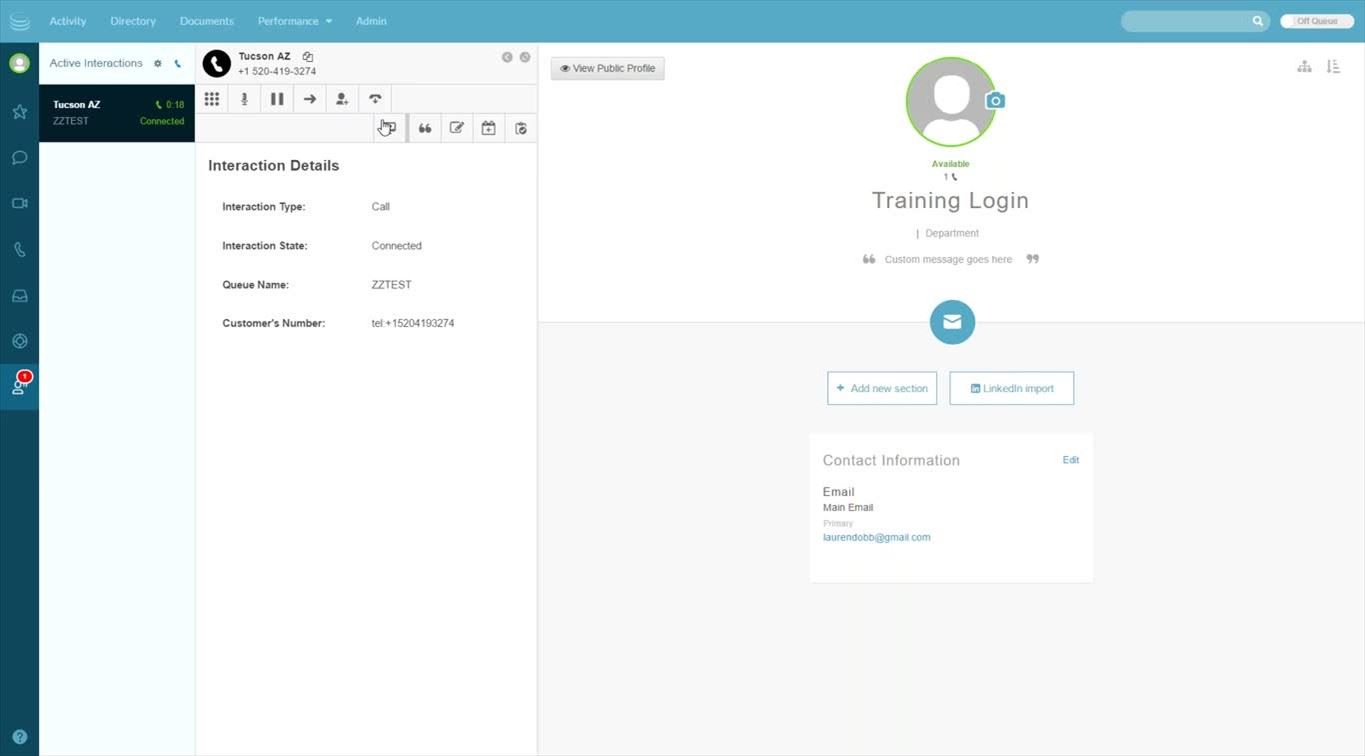Viewport: 1365px width, 756px height.
Task: Open the Directory menu
Action: point(133,21)
